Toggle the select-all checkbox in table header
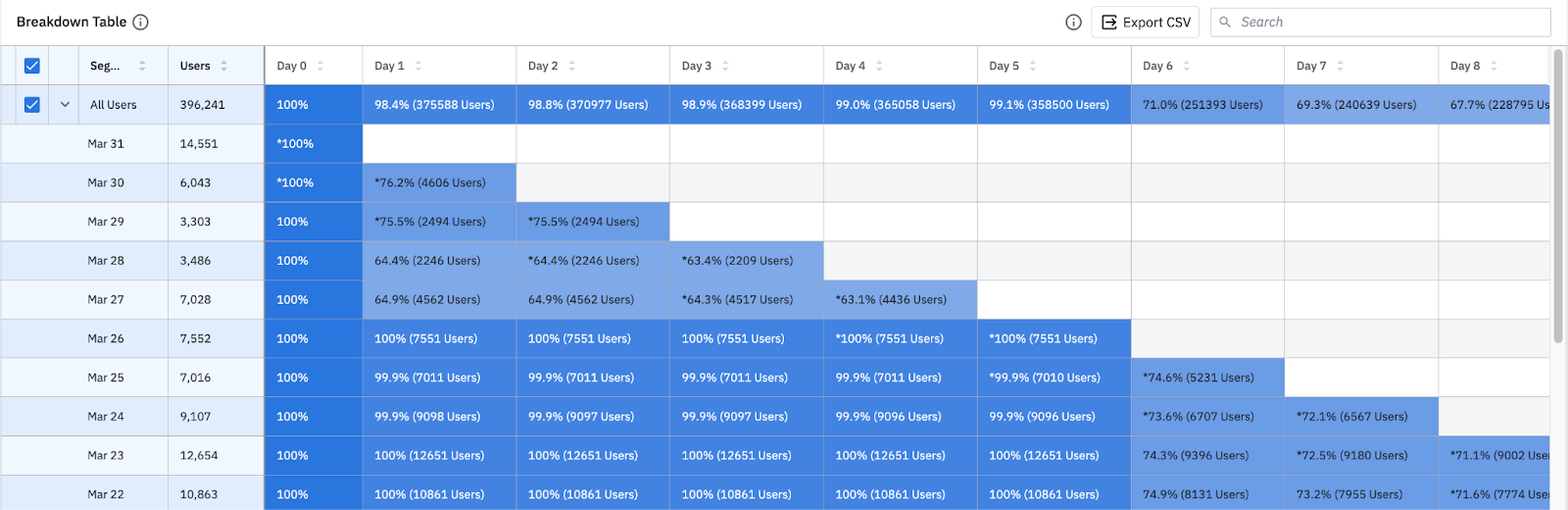The height and width of the screenshot is (510, 1568). tap(32, 66)
